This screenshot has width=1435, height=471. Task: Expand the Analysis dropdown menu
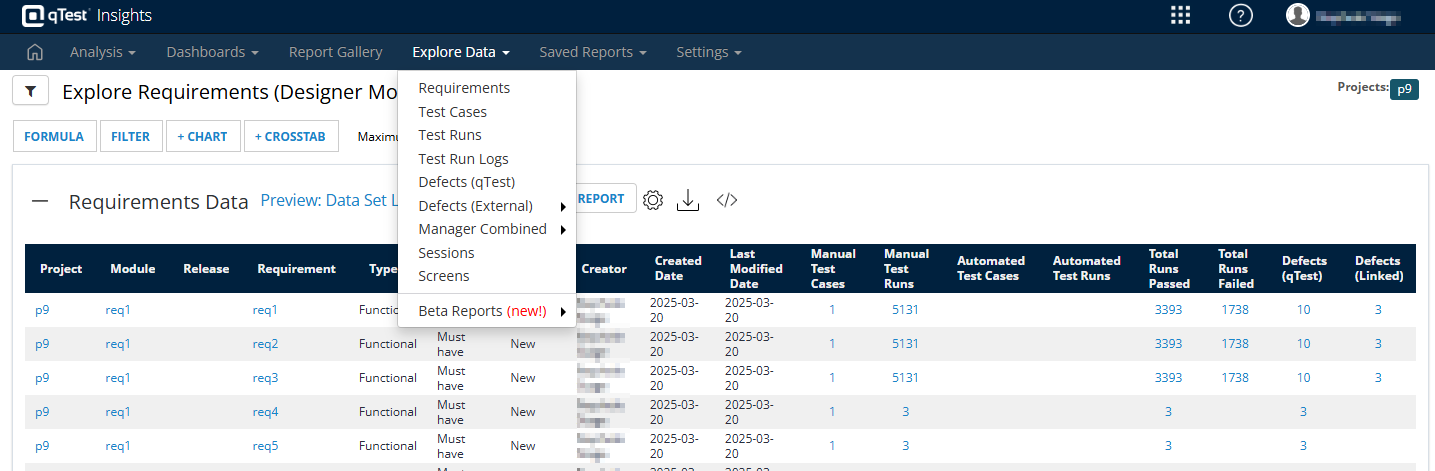(x=102, y=52)
